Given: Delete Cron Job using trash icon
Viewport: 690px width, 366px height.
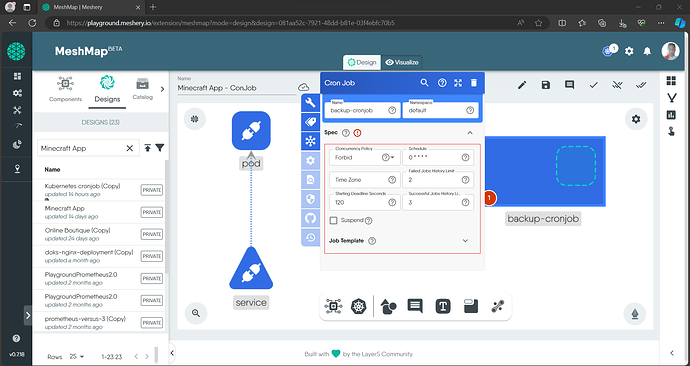Looking at the screenshot, I should click(473, 83).
